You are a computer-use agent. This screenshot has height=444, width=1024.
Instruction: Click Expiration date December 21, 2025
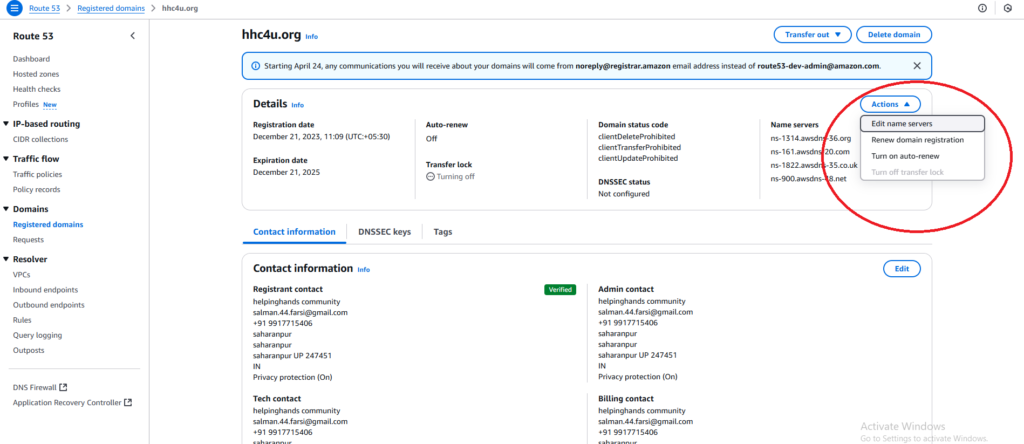287,172
